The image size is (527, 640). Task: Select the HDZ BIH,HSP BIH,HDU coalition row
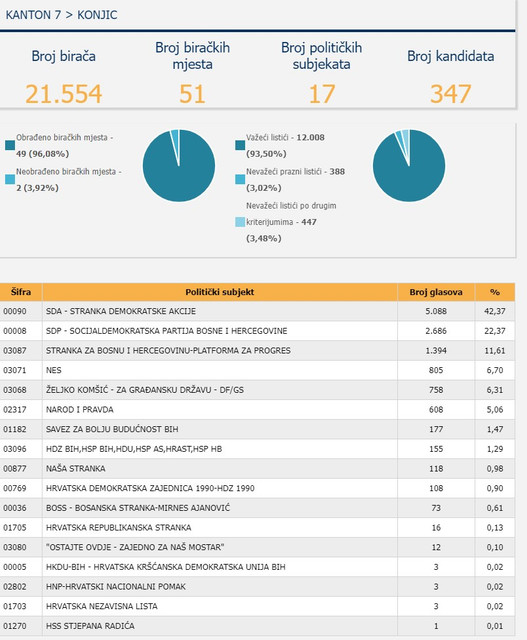[x=257, y=449]
